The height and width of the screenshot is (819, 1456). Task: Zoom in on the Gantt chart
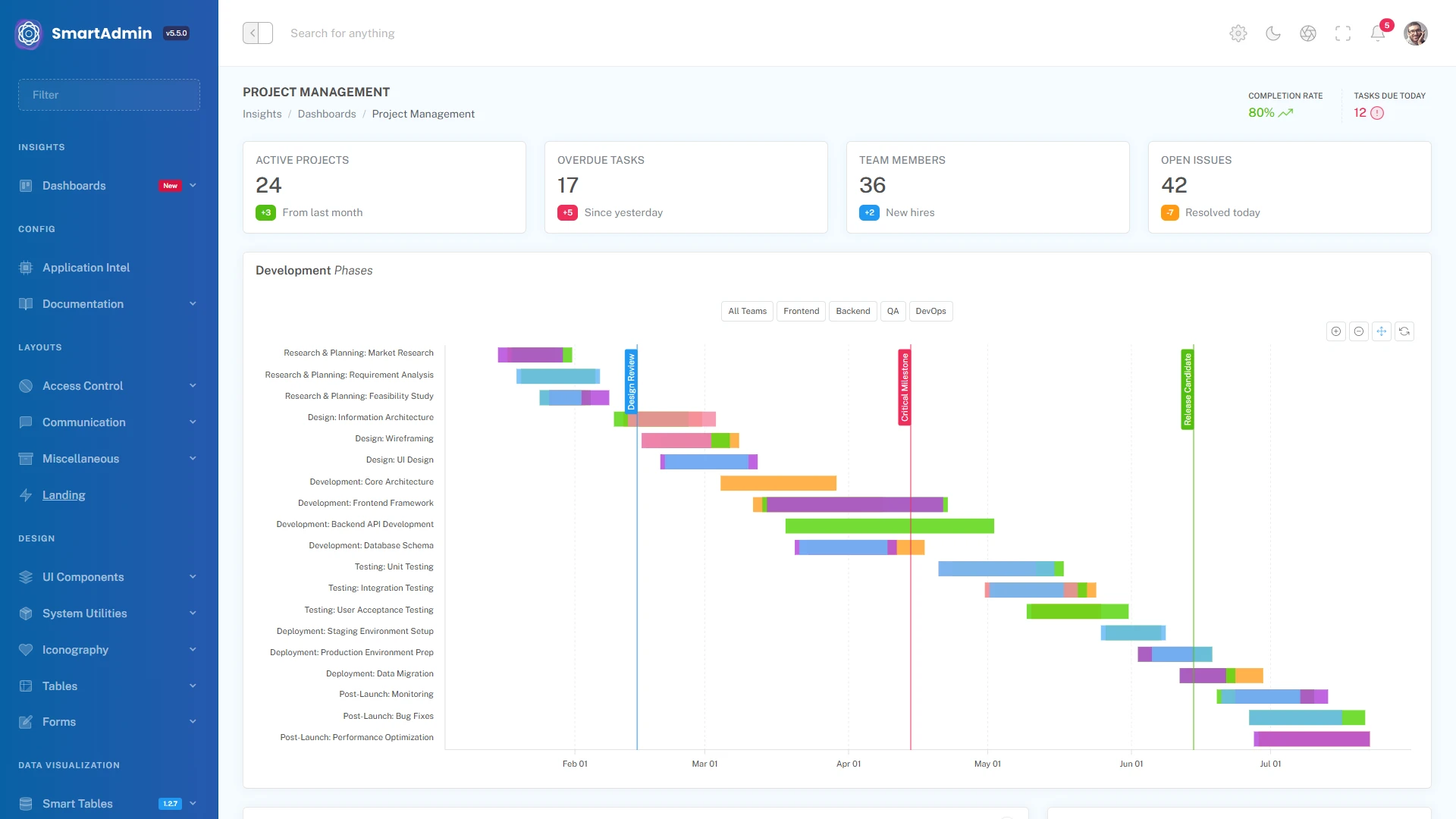1336,331
